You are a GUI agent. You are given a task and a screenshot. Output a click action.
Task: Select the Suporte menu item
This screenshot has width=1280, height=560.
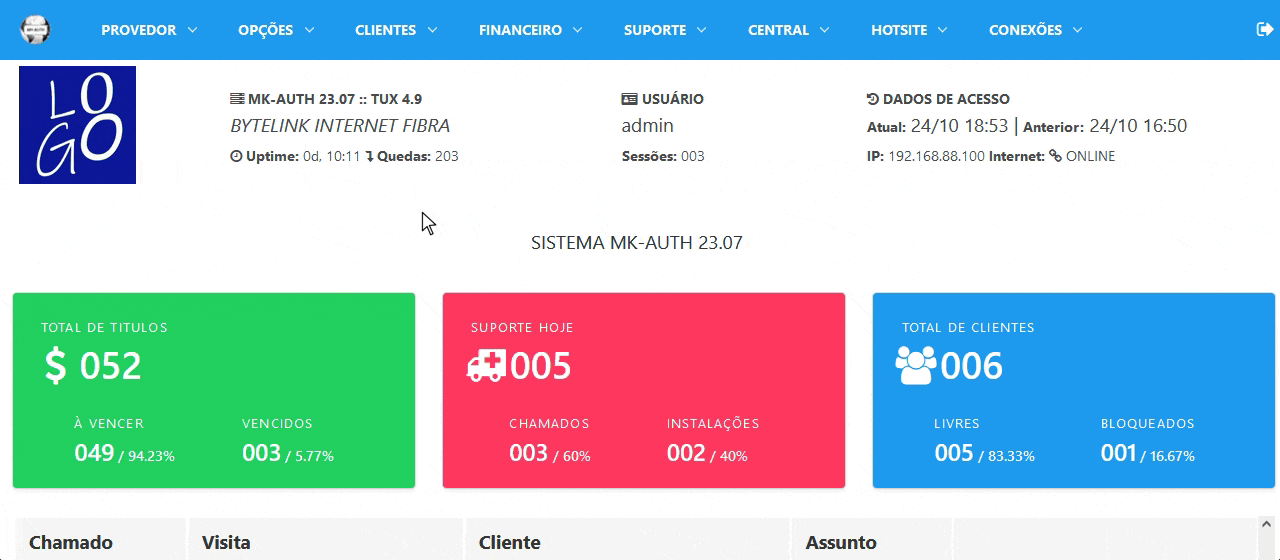point(665,30)
